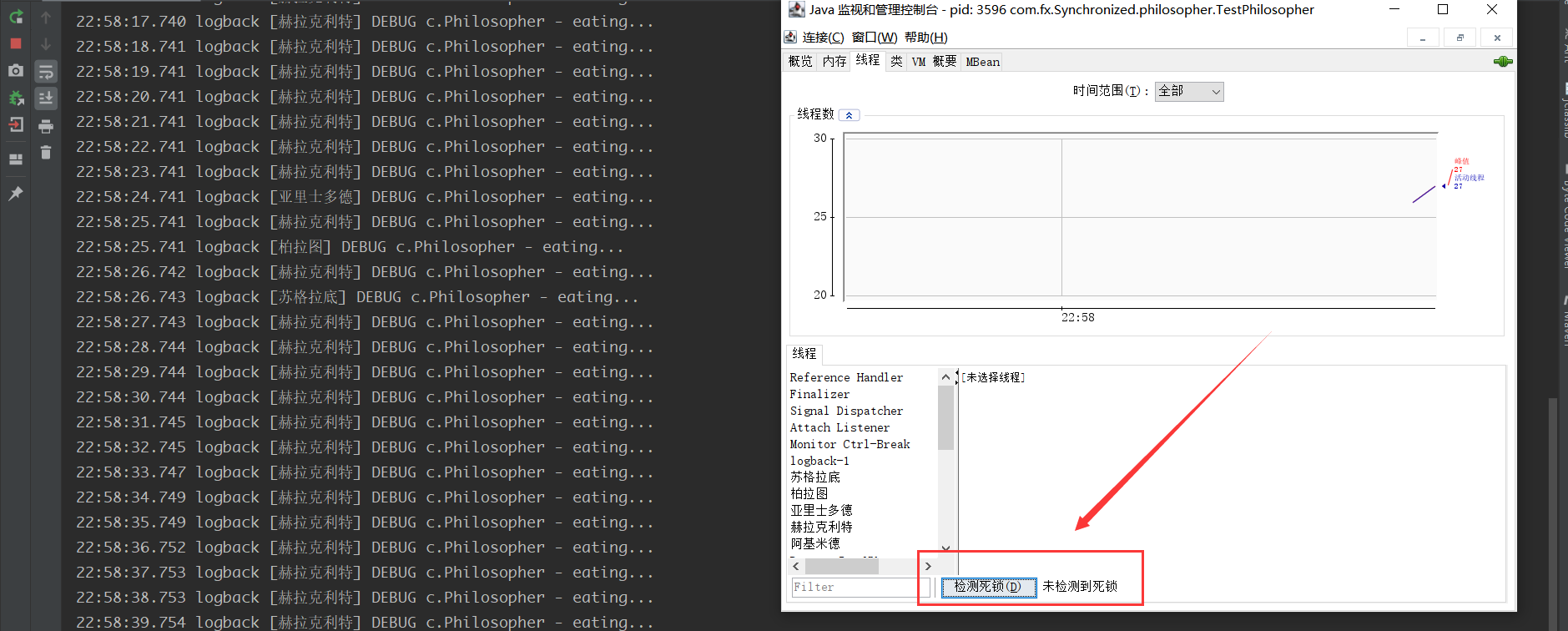Screen dimensions: 1568x631
Task: Click log line at 22:58:17.740
Action: (x=365, y=22)
